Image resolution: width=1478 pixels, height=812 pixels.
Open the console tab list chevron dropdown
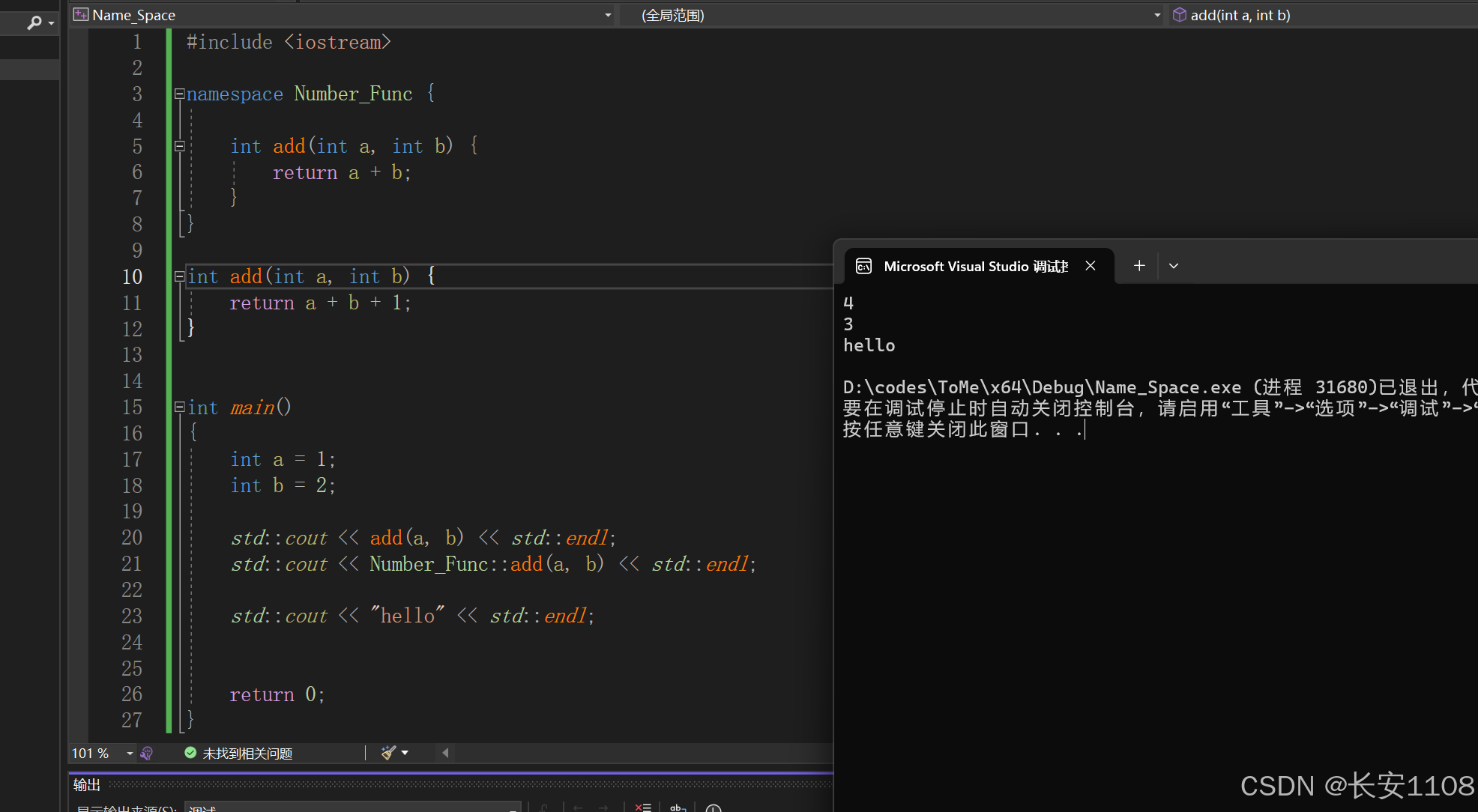click(1174, 266)
